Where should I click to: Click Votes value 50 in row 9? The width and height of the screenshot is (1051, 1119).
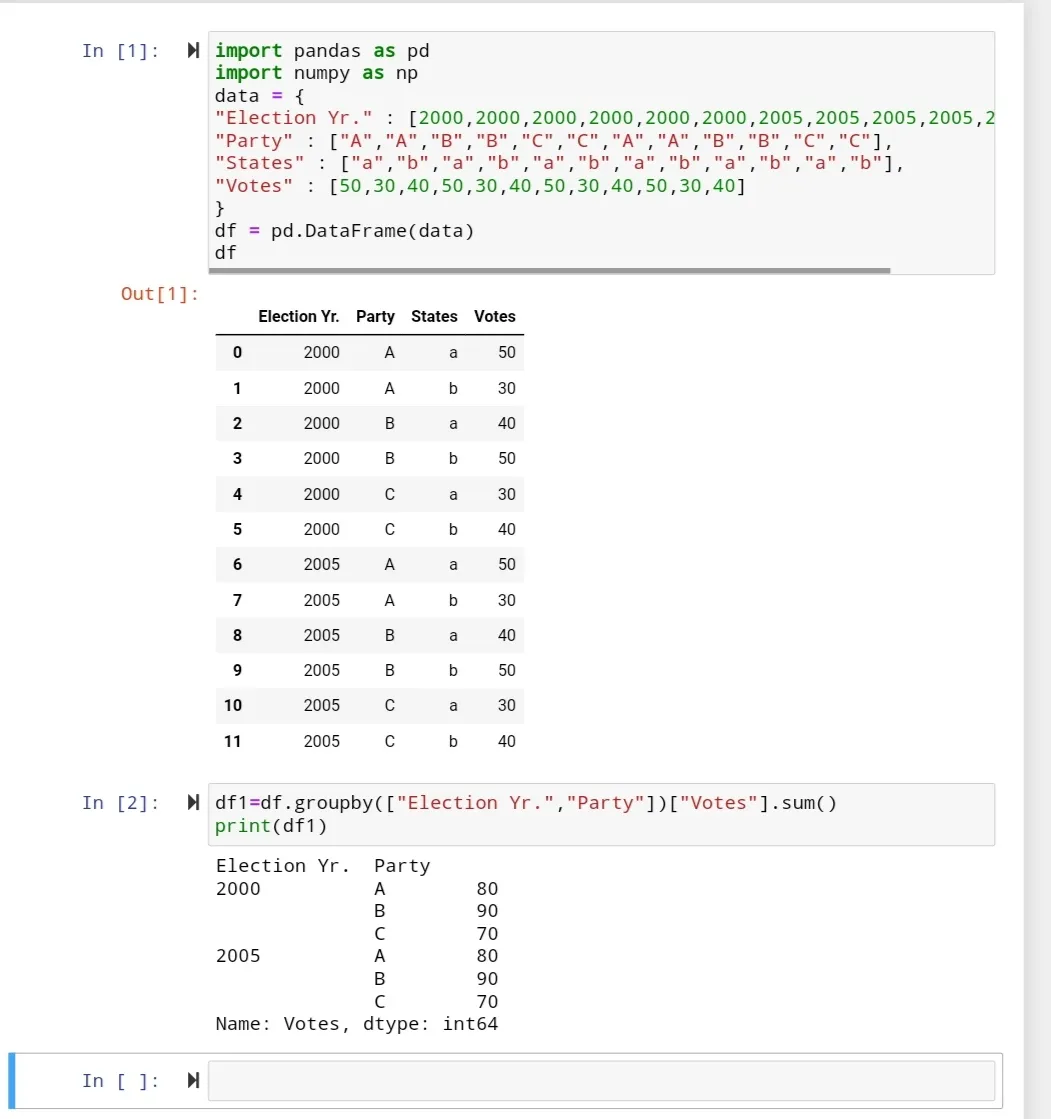click(507, 670)
